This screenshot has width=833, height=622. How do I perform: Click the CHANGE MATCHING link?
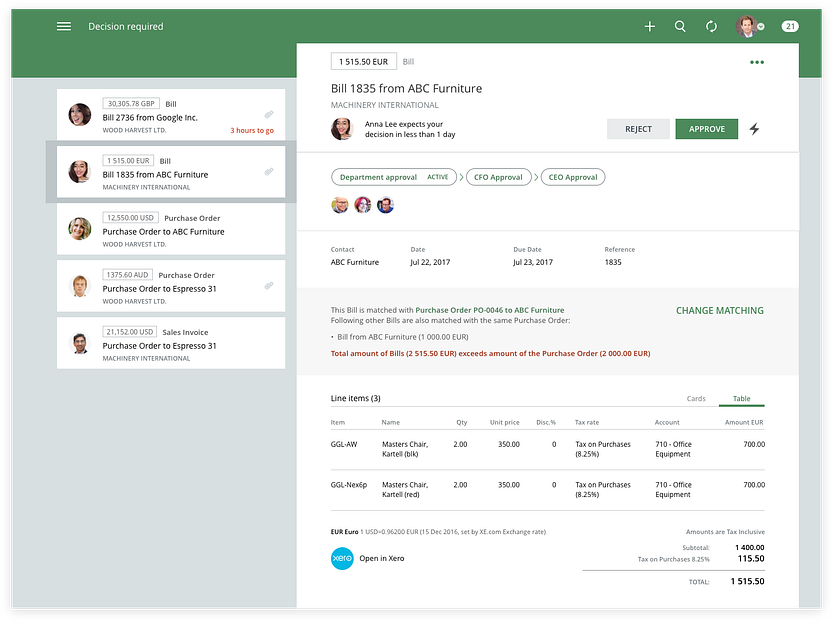click(x=719, y=310)
